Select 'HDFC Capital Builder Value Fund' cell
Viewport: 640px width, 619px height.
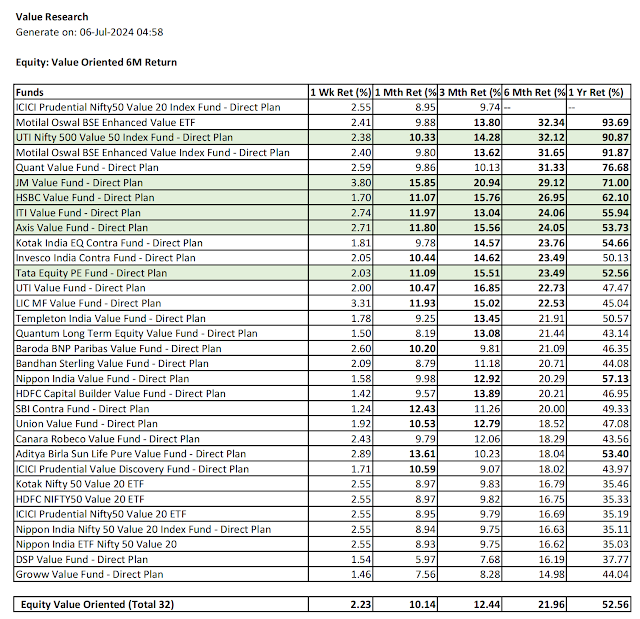(x=161, y=394)
